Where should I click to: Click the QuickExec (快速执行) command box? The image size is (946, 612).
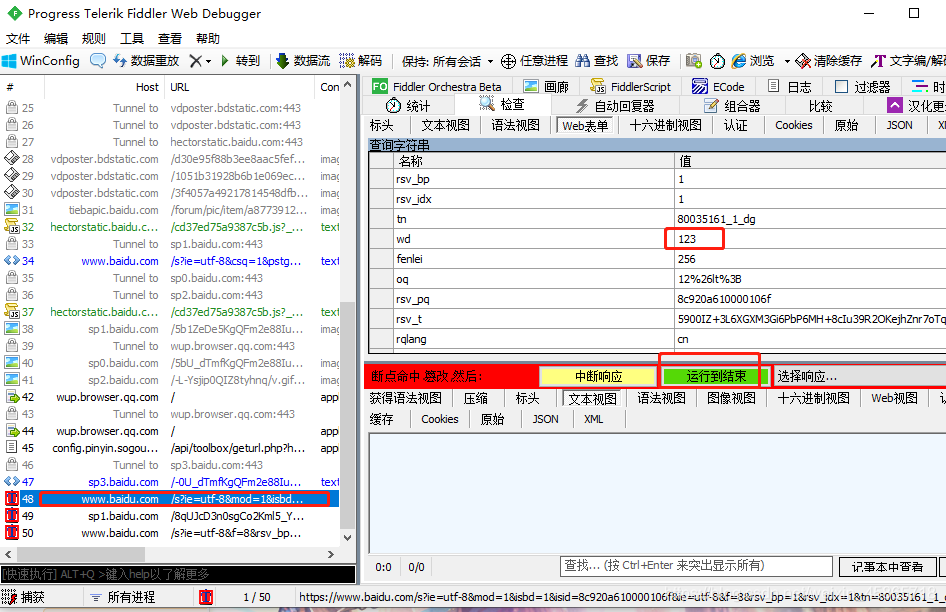click(177, 574)
